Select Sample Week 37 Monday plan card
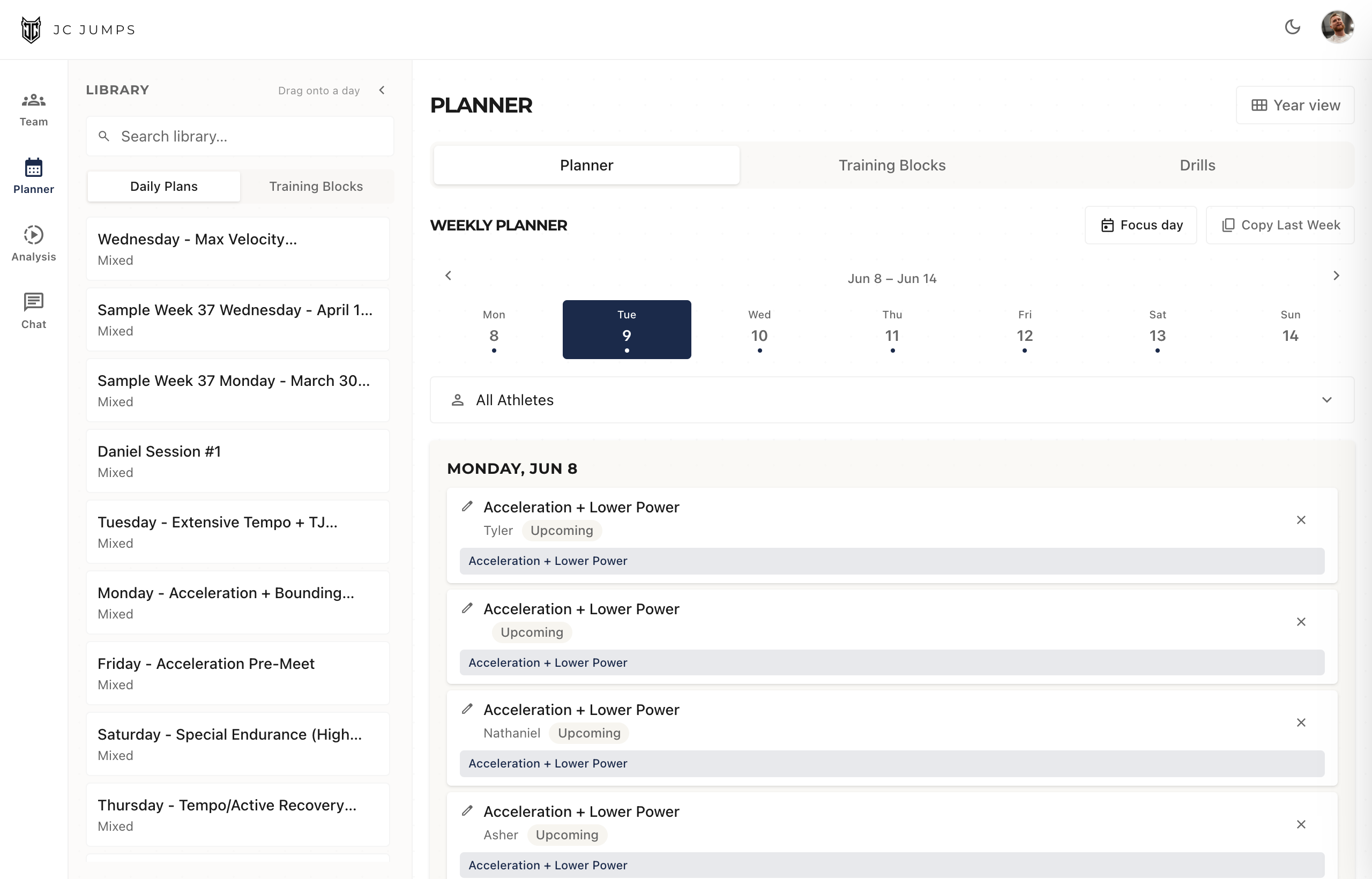 237,390
